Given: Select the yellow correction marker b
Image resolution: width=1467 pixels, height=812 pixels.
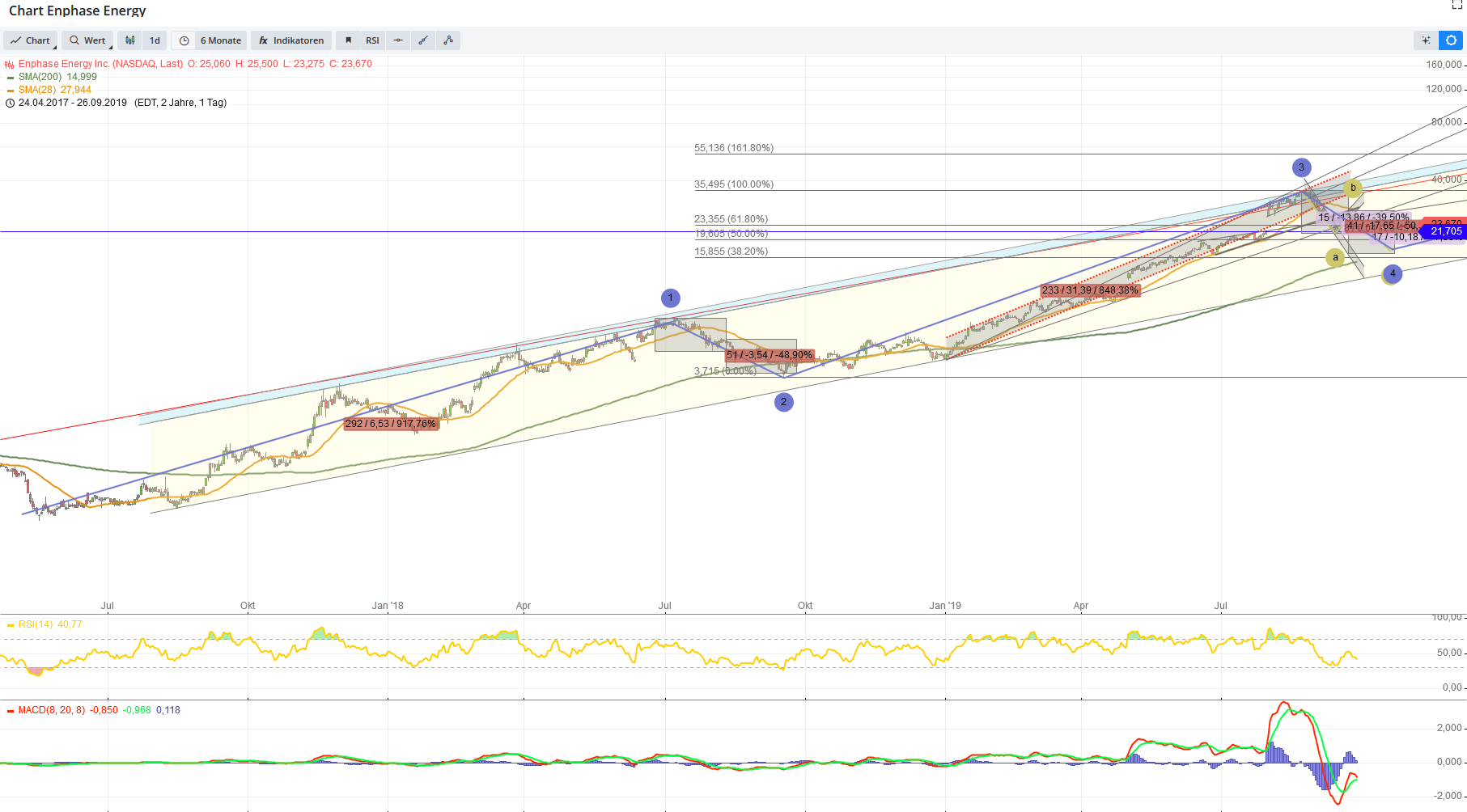Looking at the screenshot, I should (1353, 188).
